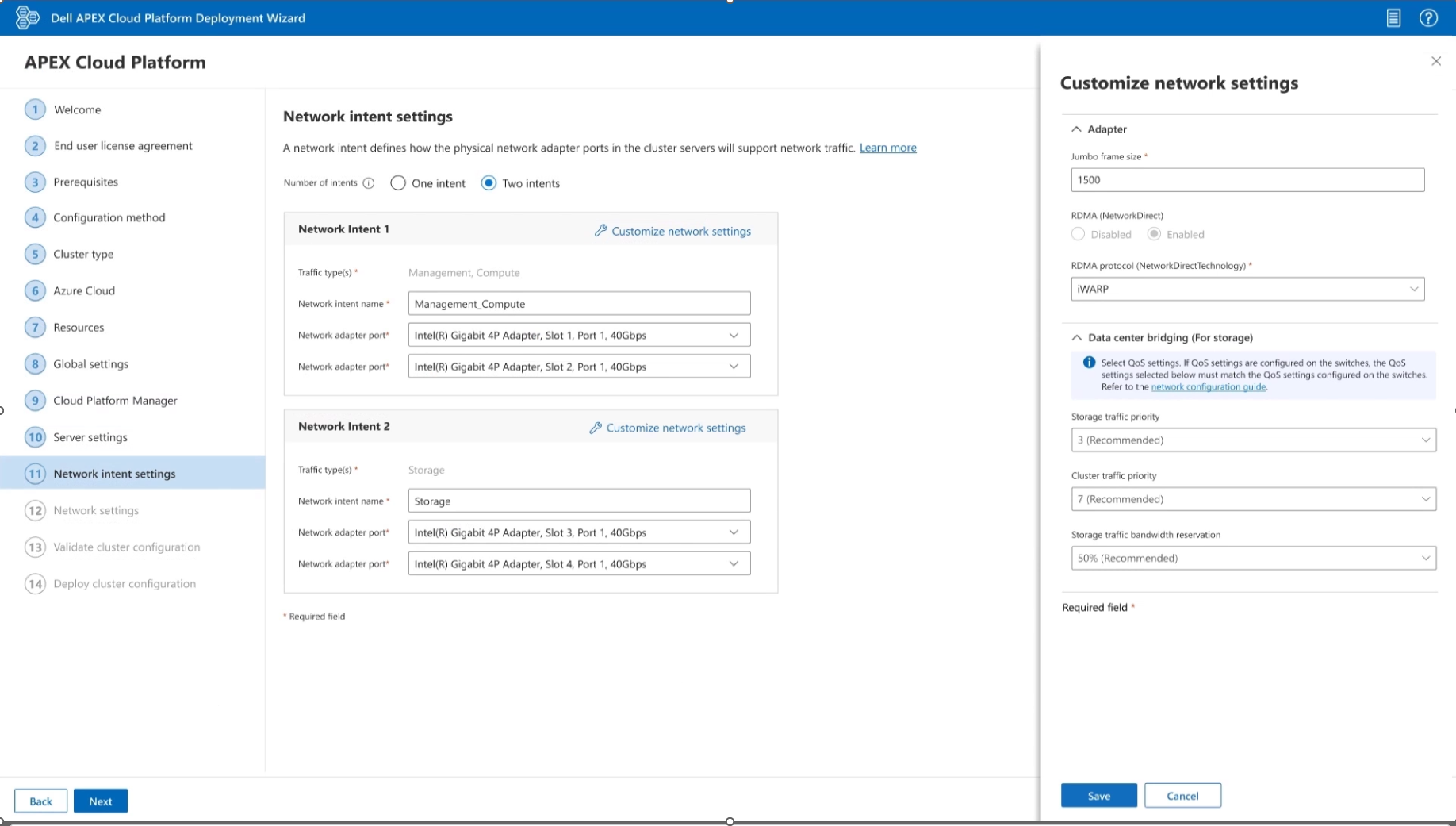Select the One intent radio button
The width and height of the screenshot is (1456, 826).
398,183
